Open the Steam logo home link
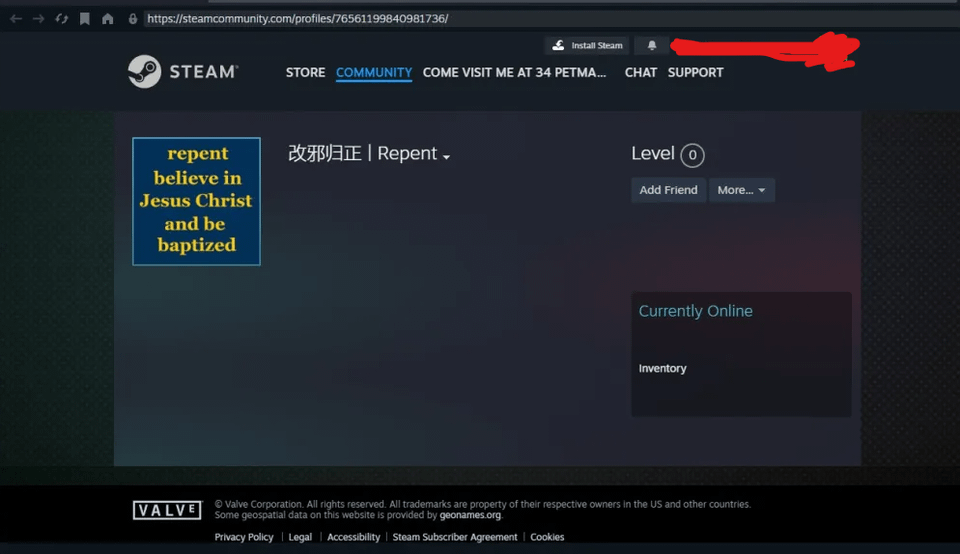This screenshot has height=554, width=960. 183,72
